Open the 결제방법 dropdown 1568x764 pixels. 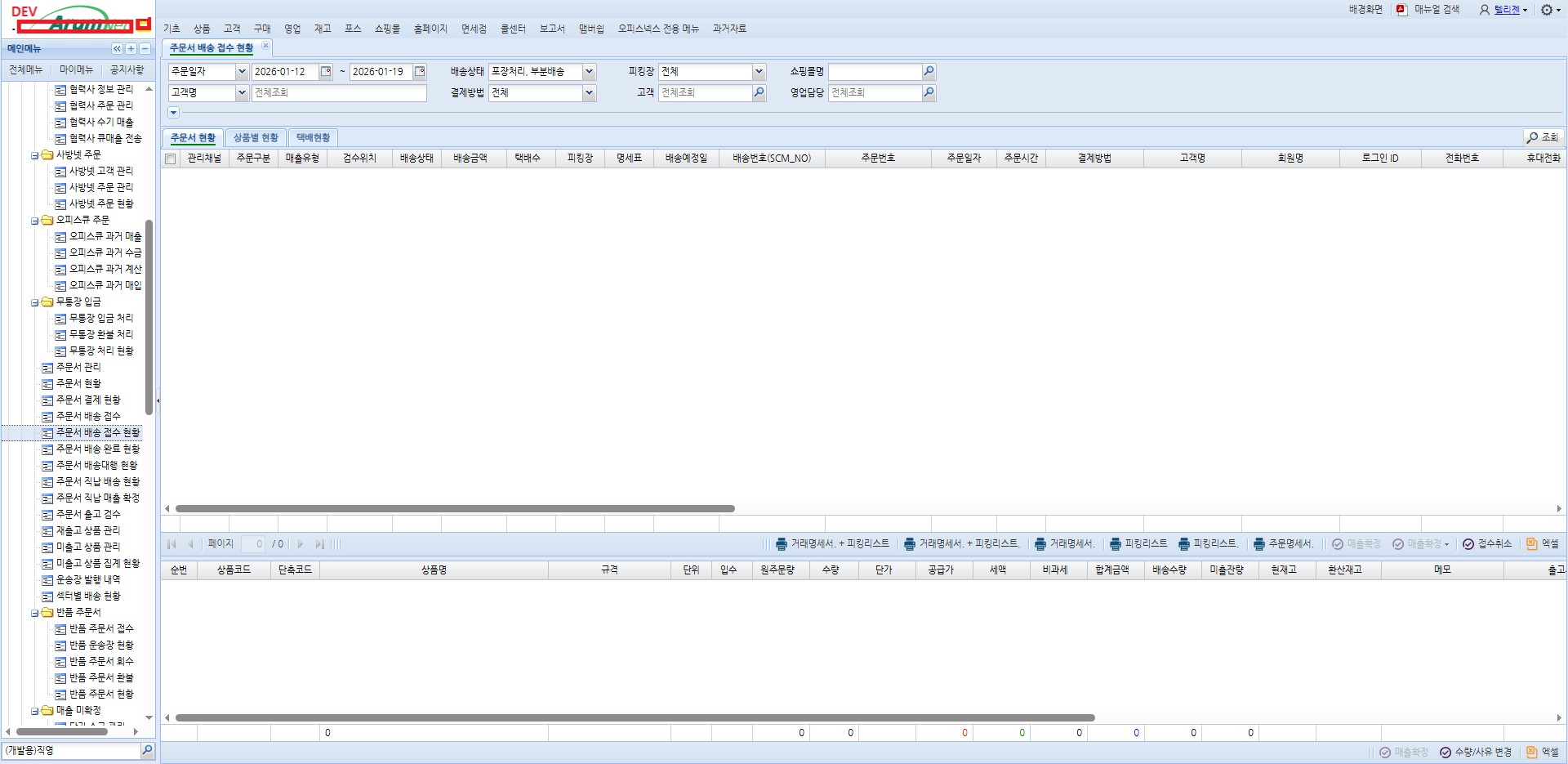[589, 93]
